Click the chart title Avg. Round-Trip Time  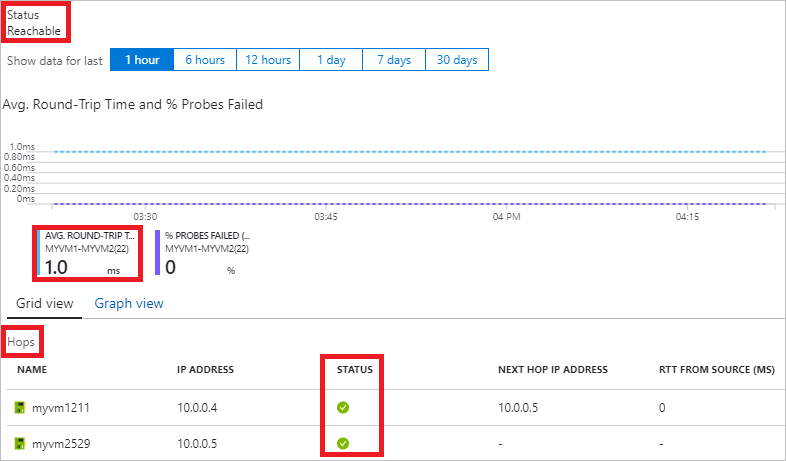click(x=133, y=104)
